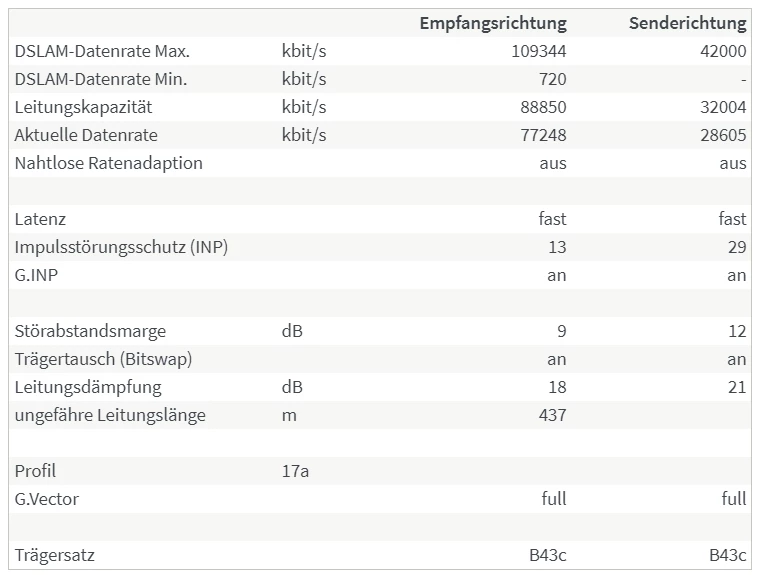The width and height of the screenshot is (764, 575).
Task: Click the send value 42000
Action: (x=723, y=51)
